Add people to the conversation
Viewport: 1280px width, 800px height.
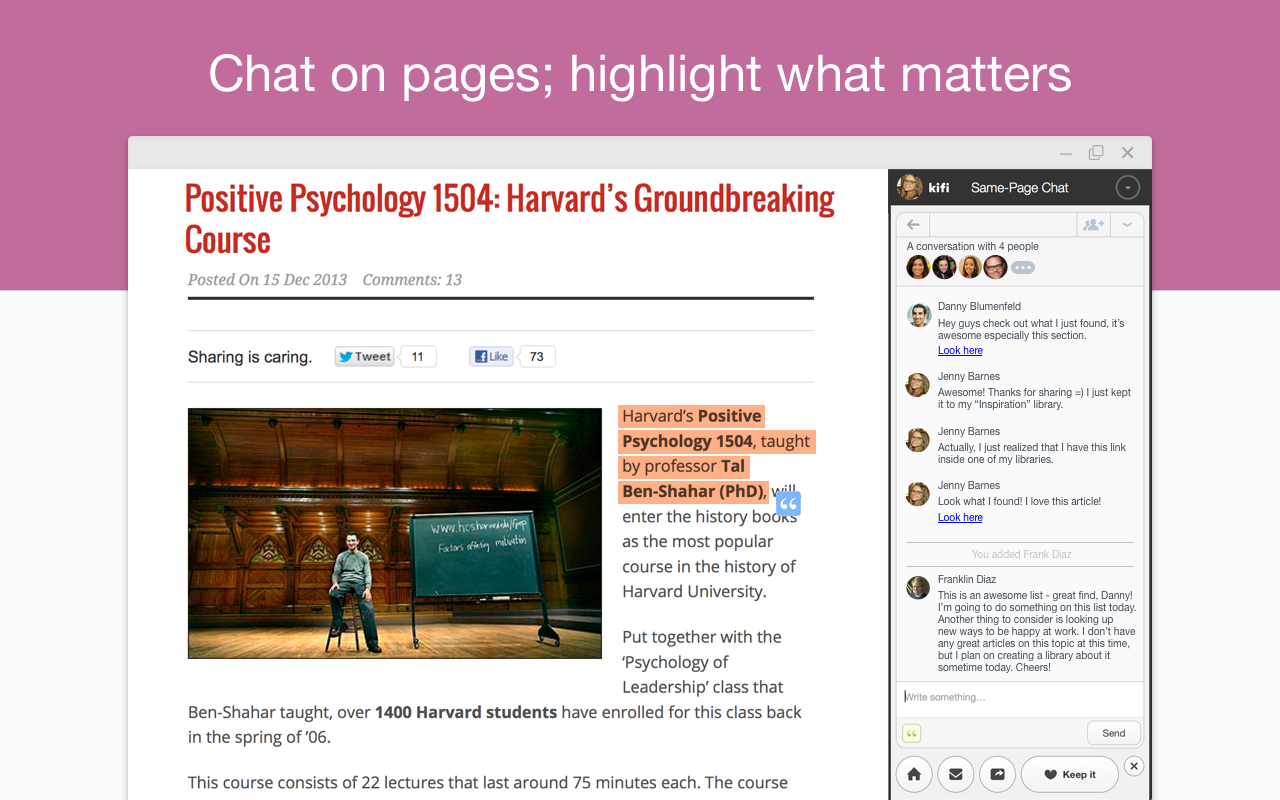1093,225
